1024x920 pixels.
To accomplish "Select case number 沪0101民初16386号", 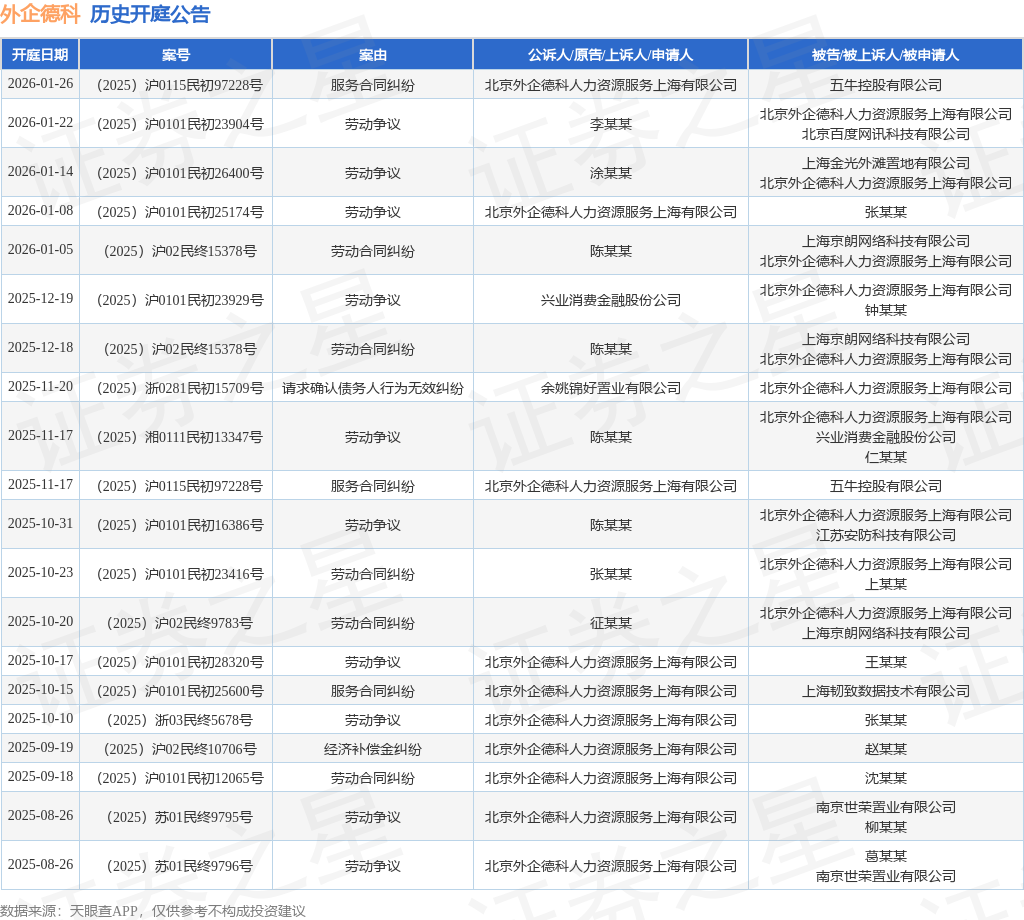I will [x=180, y=526].
